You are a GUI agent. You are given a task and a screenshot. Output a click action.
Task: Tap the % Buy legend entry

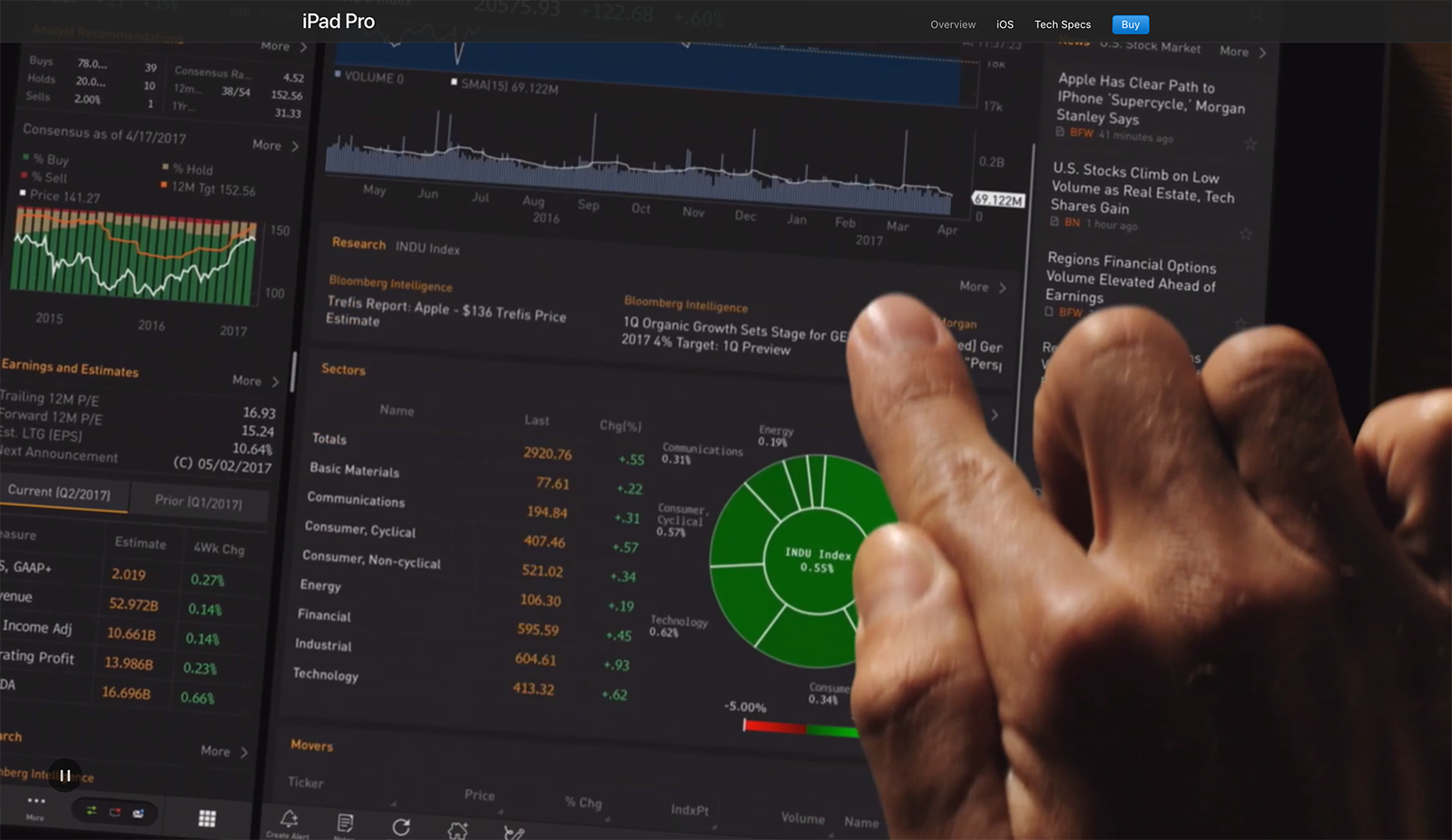click(45, 159)
